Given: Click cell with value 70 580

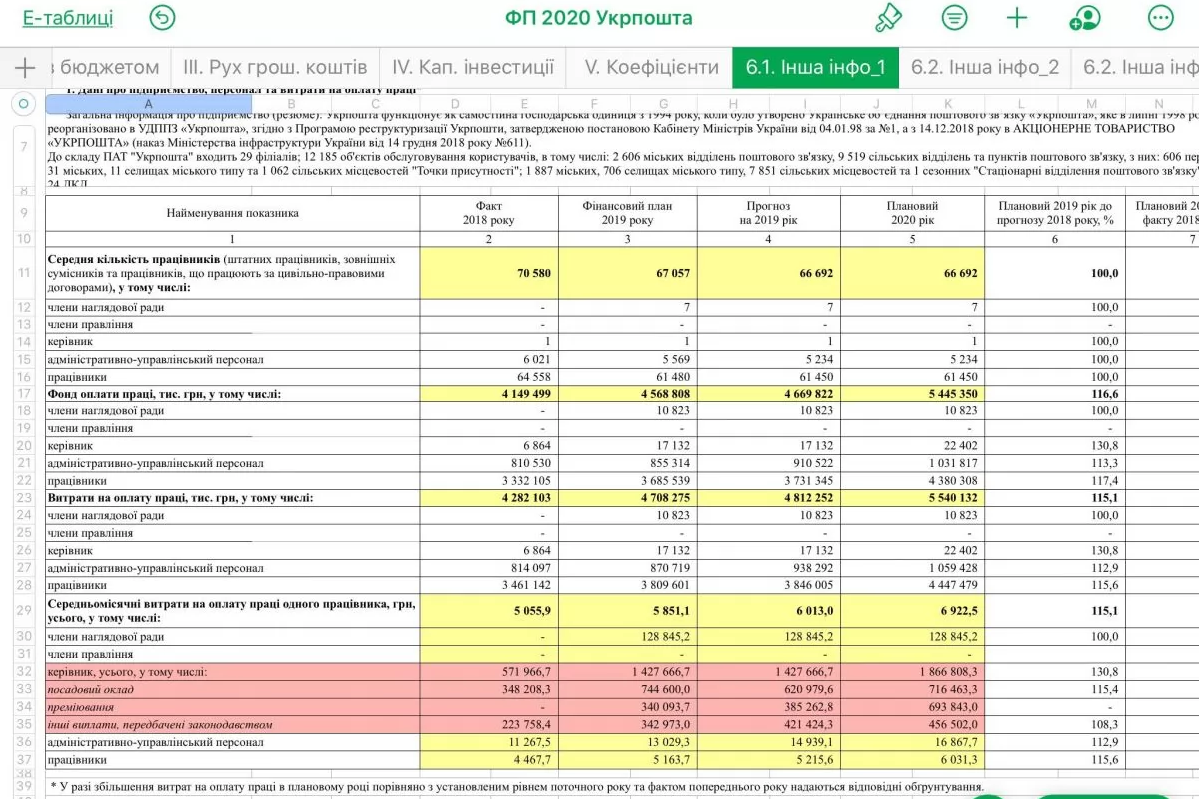Looking at the screenshot, I should [x=489, y=273].
